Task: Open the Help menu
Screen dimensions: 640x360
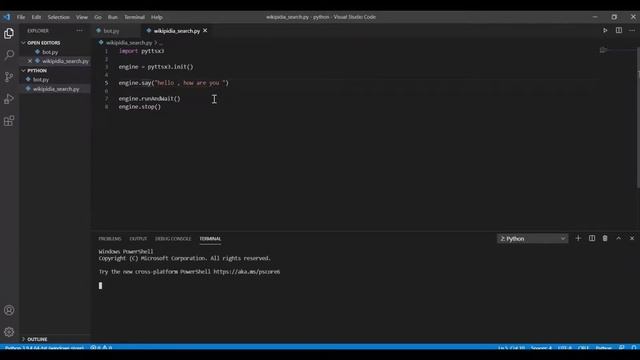Action: 157,17
